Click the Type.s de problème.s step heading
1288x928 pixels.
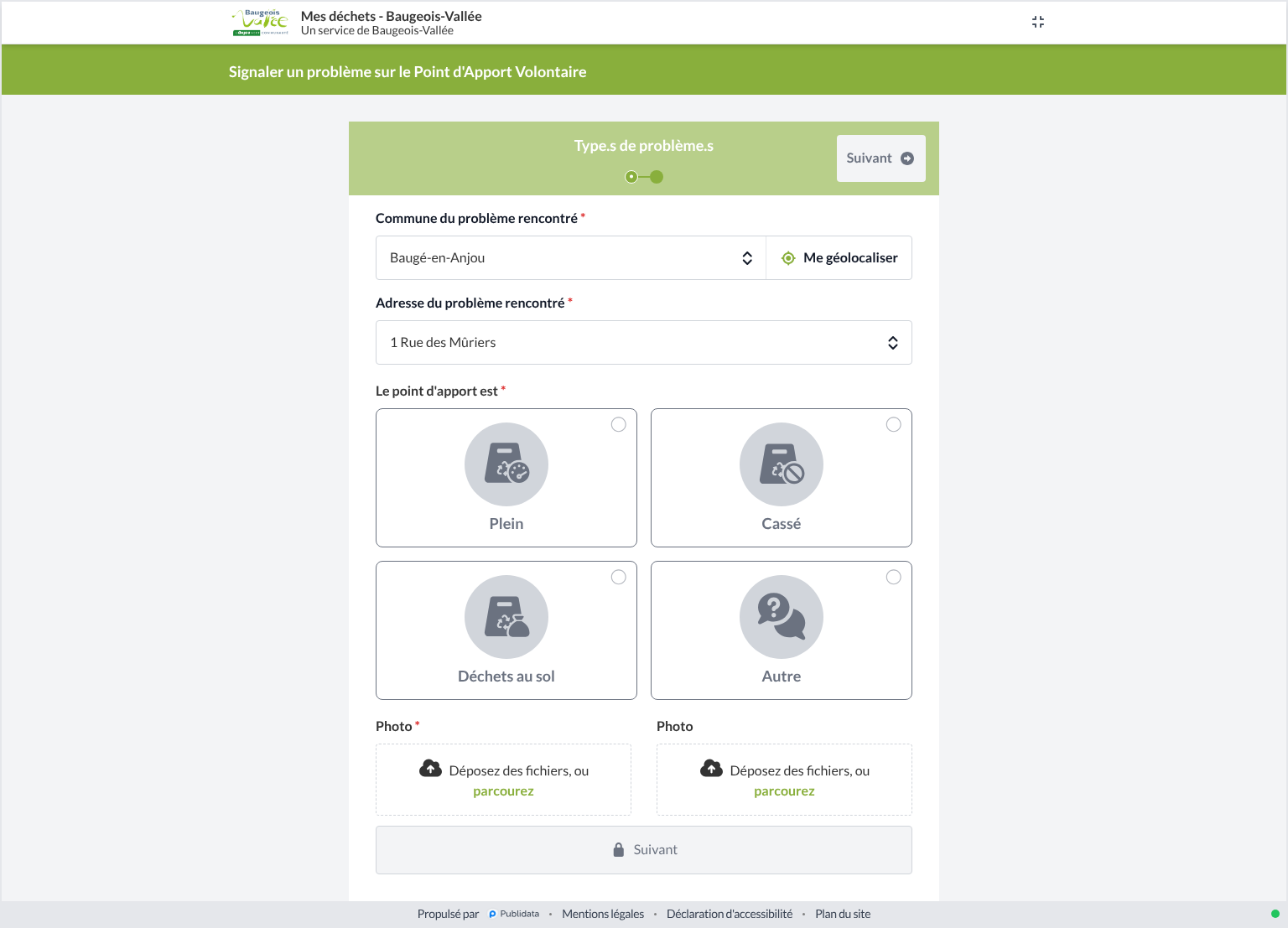click(644, 146)
